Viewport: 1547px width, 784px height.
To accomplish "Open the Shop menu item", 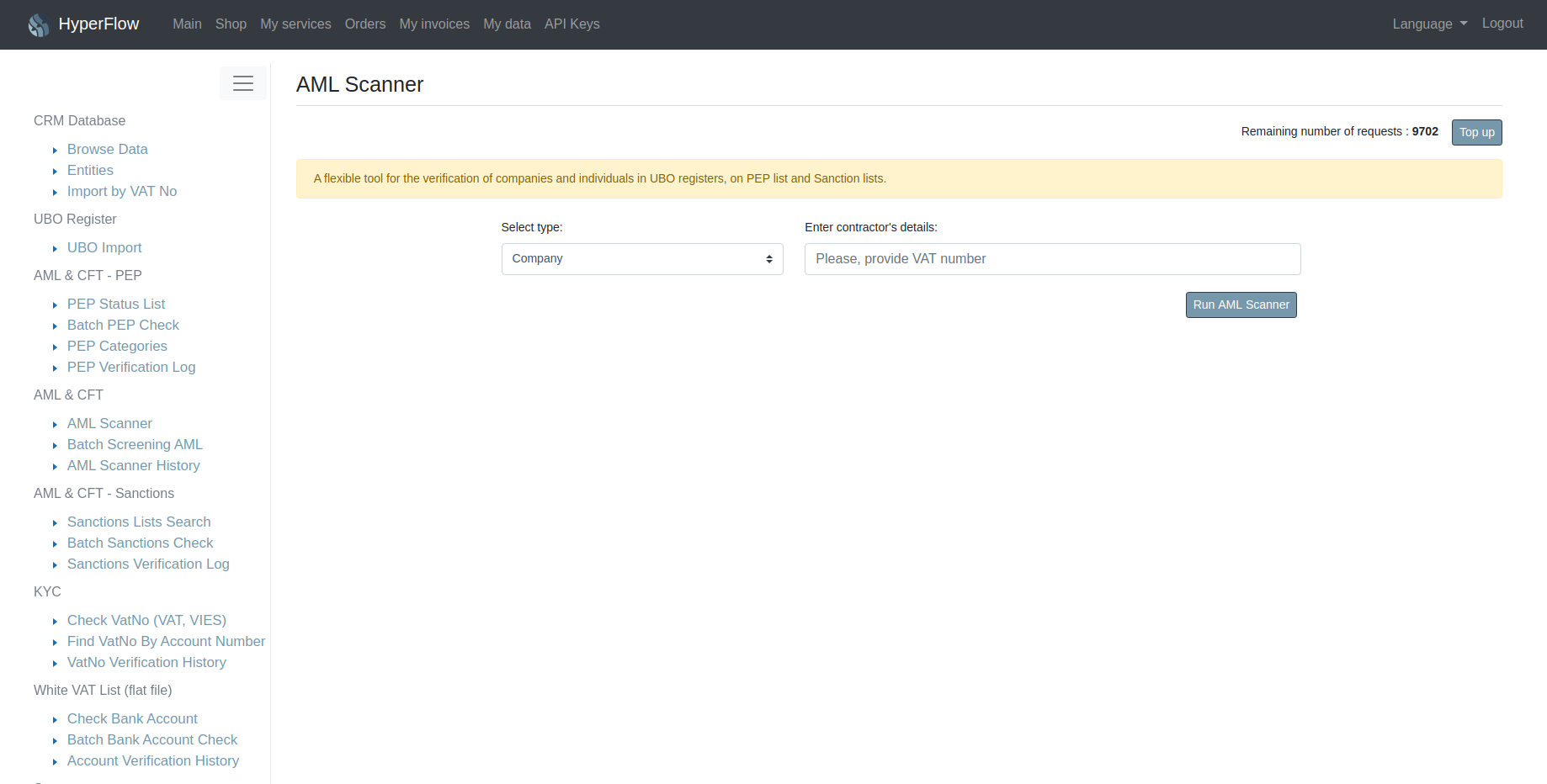I will [x=231, y=24].
